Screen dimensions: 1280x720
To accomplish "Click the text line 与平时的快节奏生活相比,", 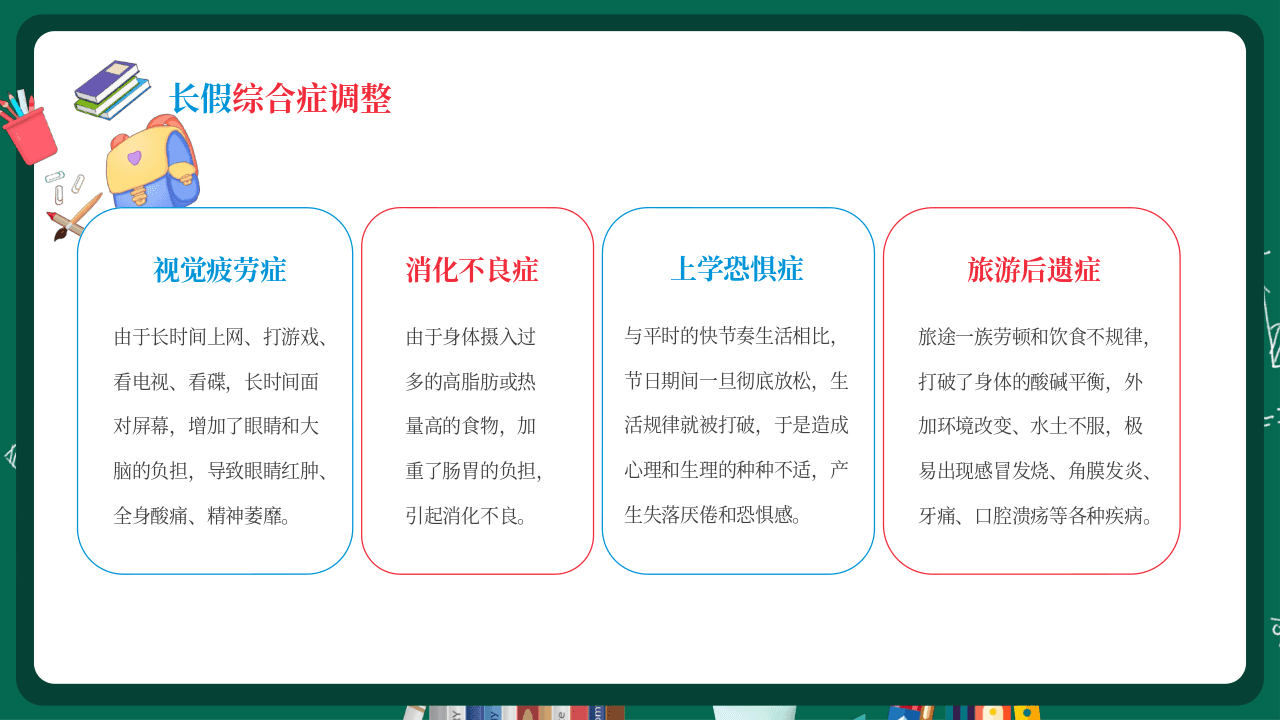I will pos(731,336).
